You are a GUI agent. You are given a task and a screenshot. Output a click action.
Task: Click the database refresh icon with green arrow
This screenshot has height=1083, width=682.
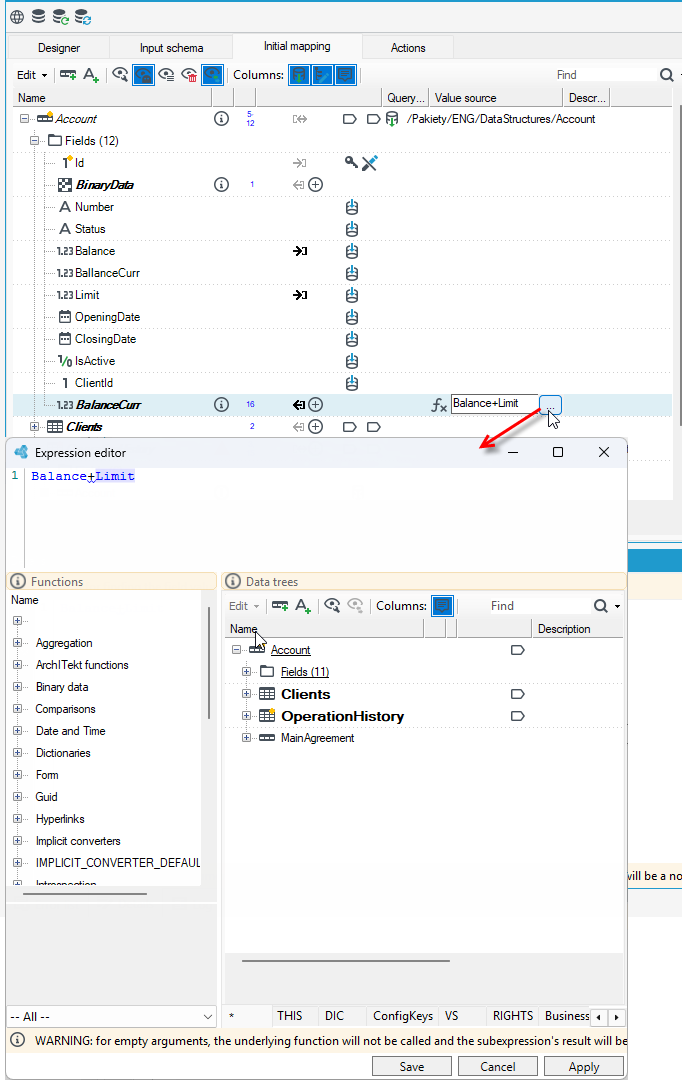point(60,17)
